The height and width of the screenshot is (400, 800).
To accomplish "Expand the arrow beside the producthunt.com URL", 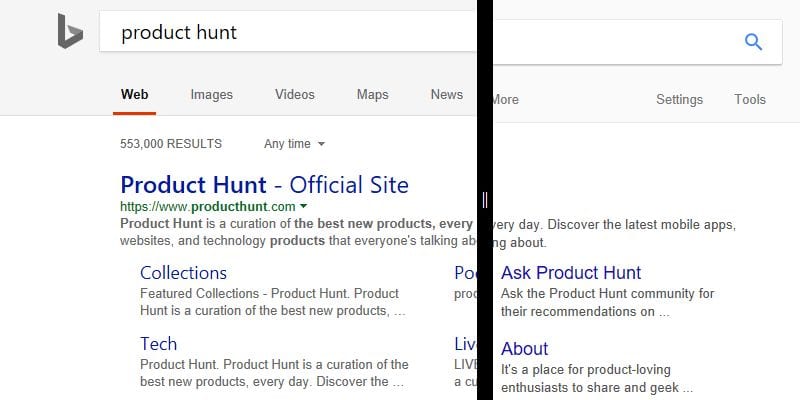I will pos(303,207).
